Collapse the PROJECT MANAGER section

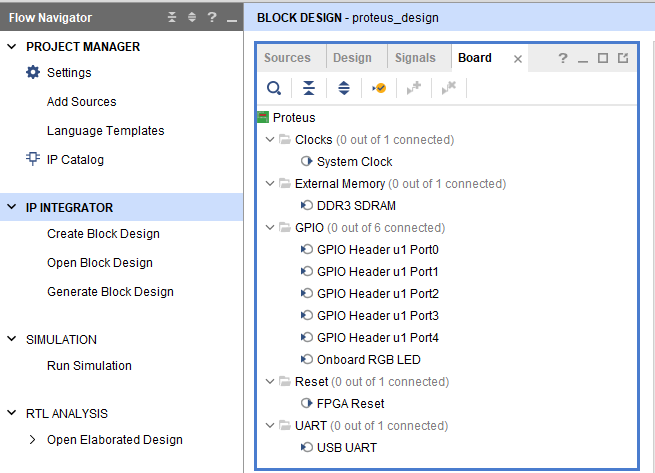click(12, 47)
